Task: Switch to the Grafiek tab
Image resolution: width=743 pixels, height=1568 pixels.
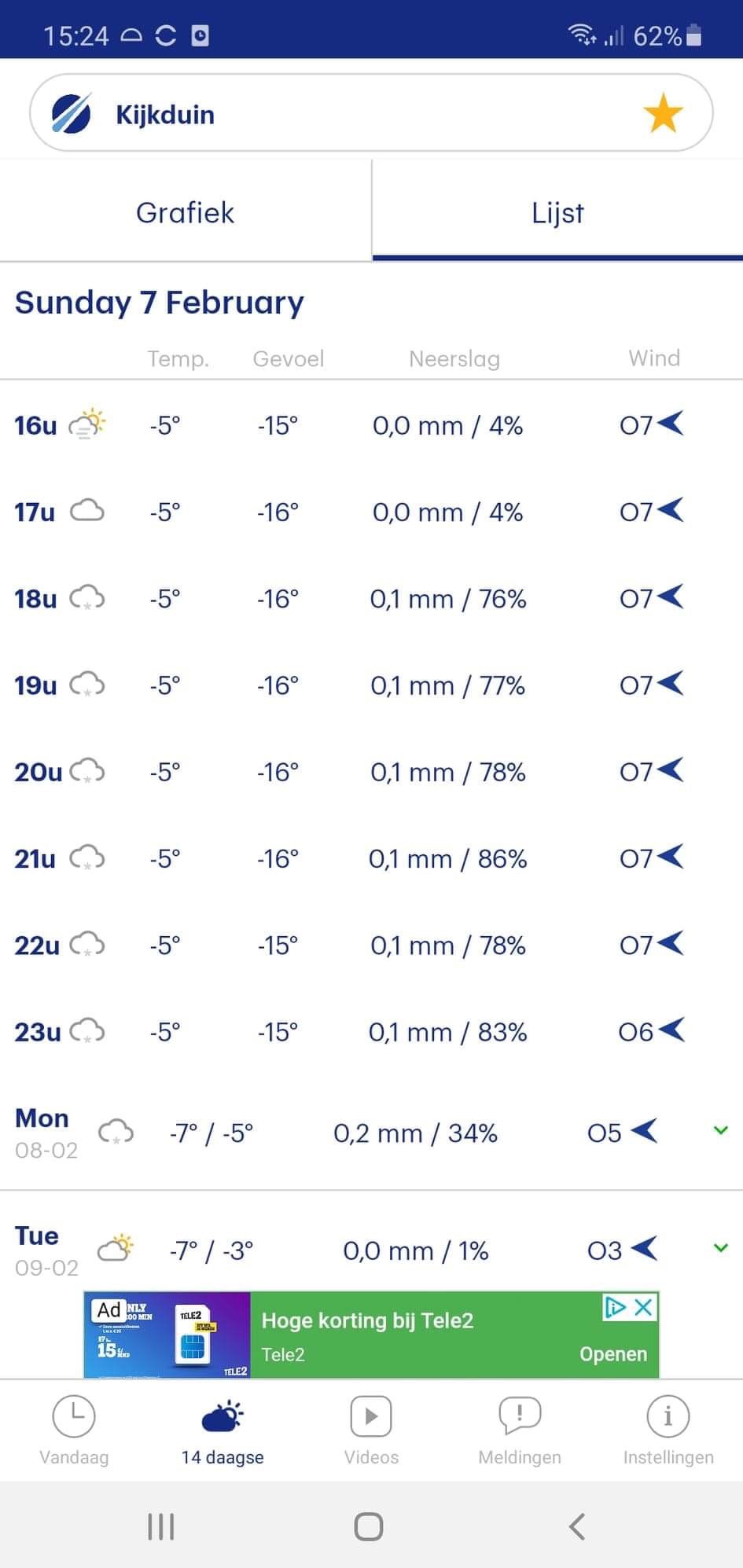Action: click(x=185, y=212)
